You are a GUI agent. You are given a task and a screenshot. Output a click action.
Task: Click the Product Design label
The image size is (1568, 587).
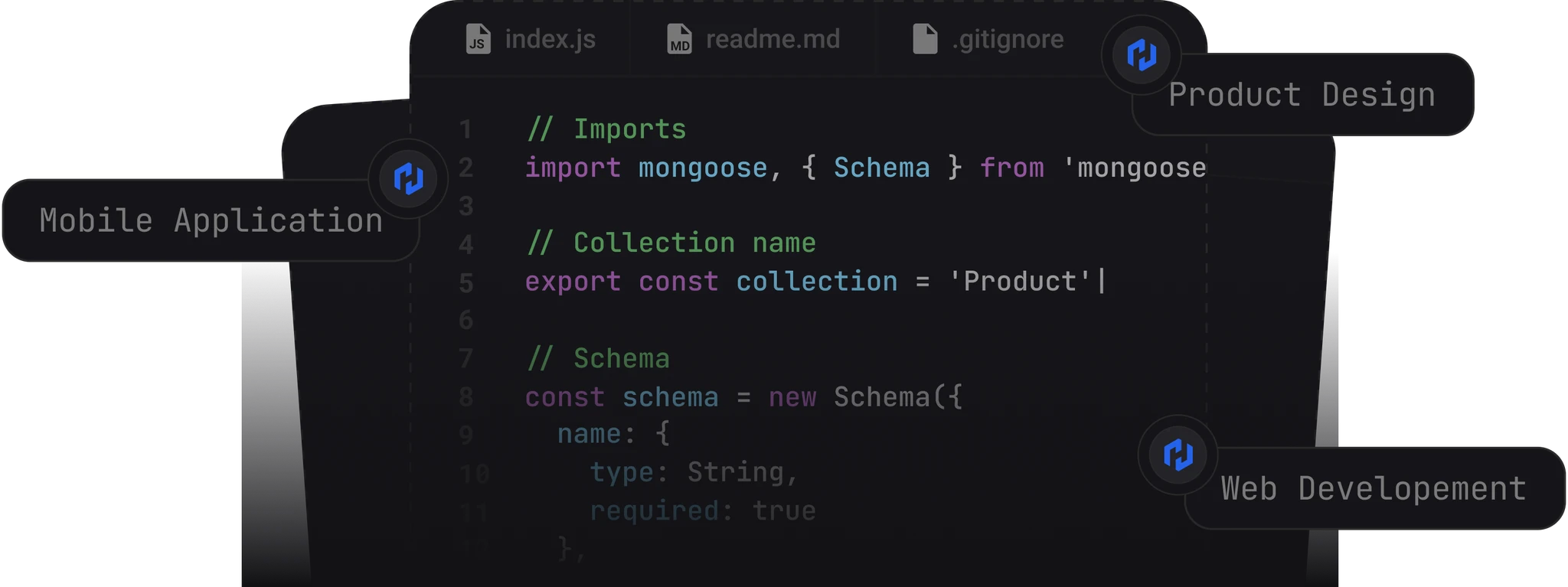(x=1302, y=96)
